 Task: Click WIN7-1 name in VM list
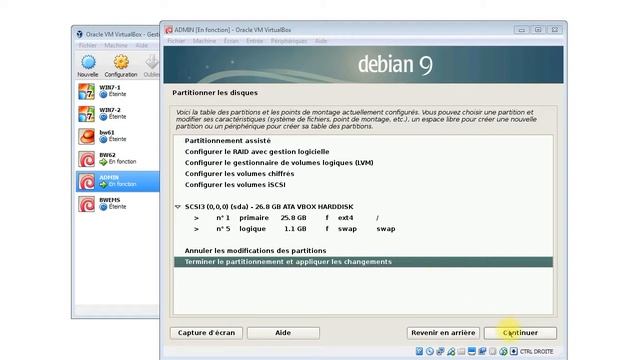coord(110,87)
